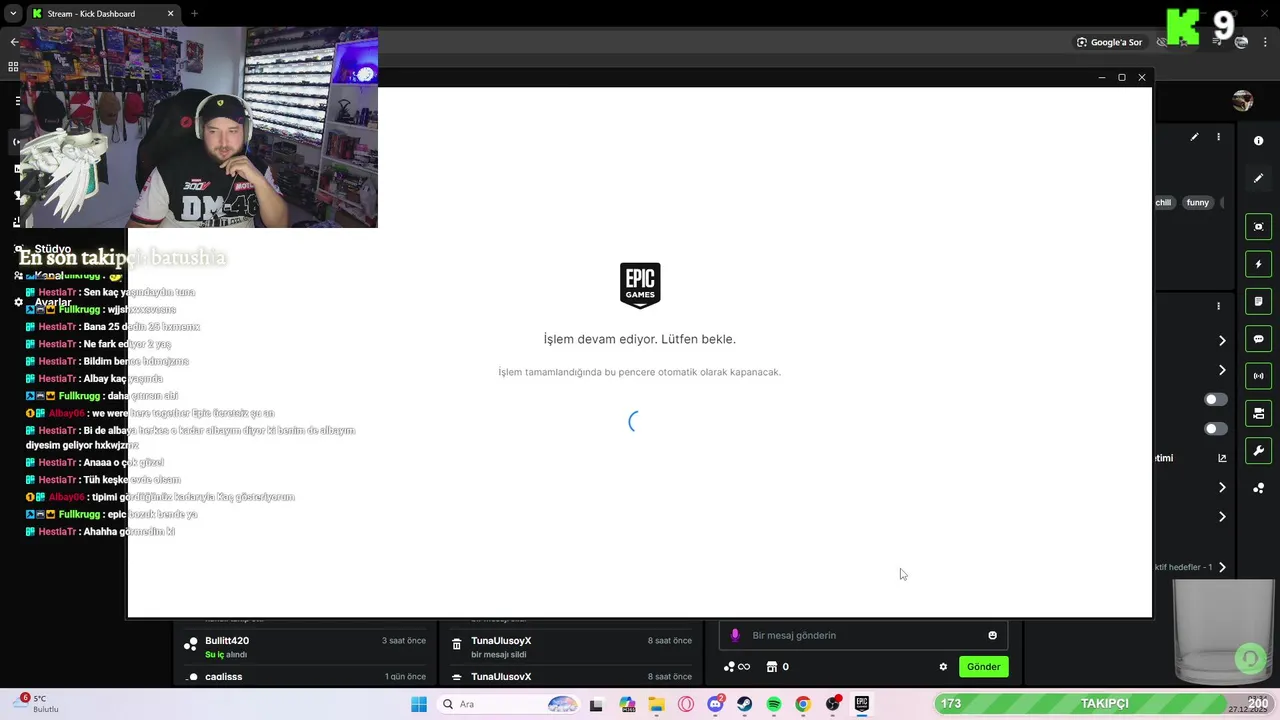The width and height of the screenshot is (1280, 720).
Task: Open the three-dot menu beside the stream info pencil
Action: click(1218, 137)
